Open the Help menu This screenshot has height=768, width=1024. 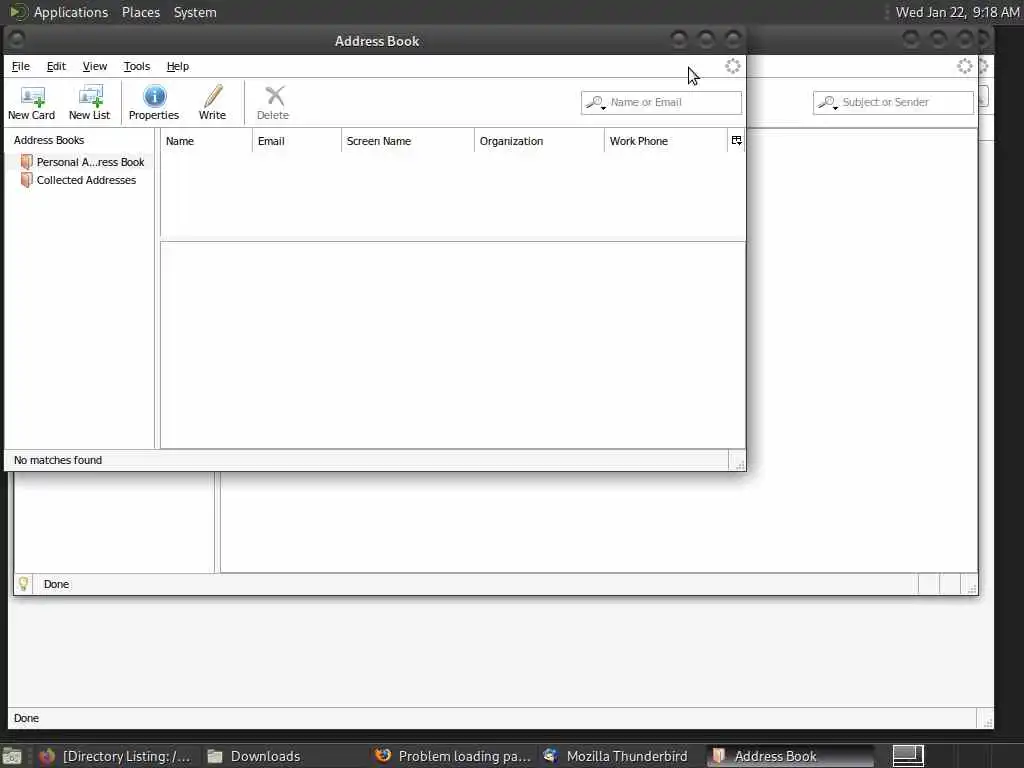tap(178, 66)
